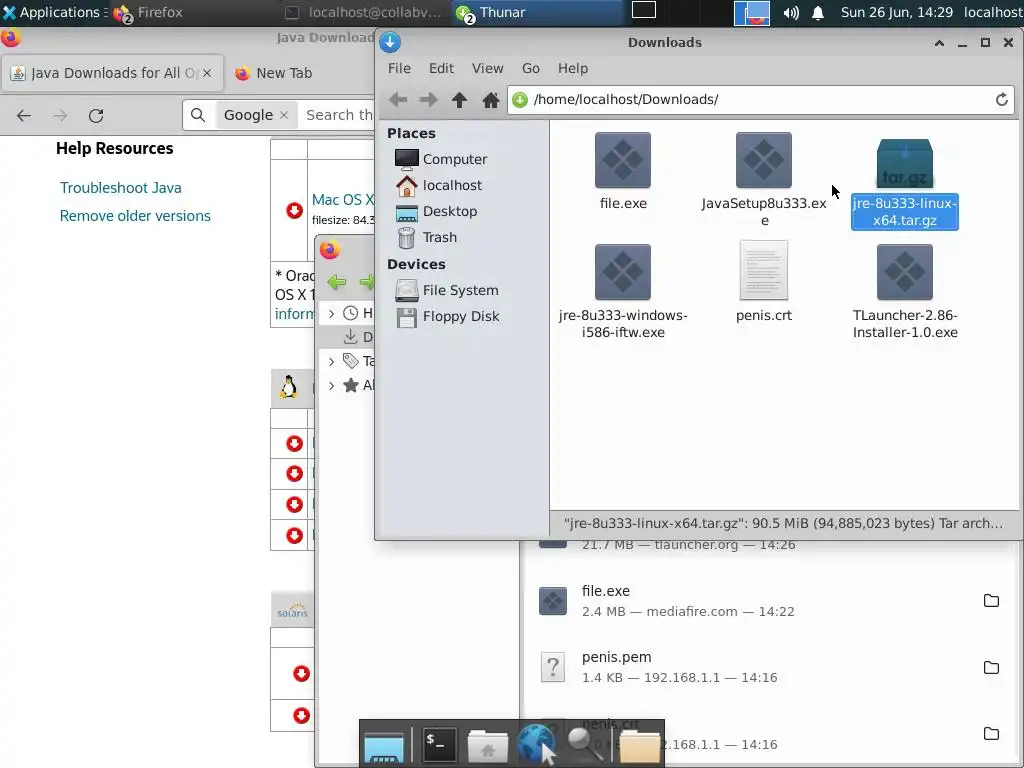
Task: Open the tan folder icon in bottom dock
Action: click(x=639, y=746)
